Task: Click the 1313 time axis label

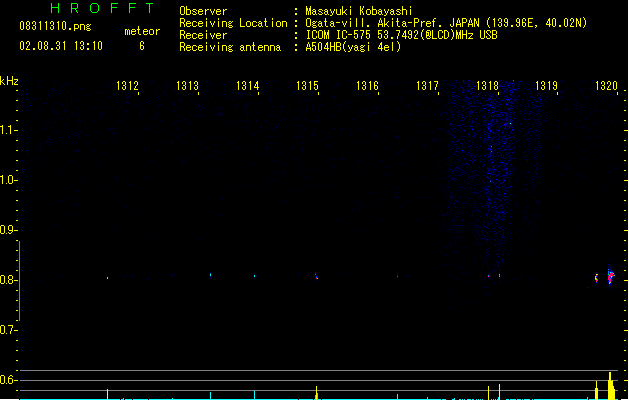Action: click(x=187, y=86)
